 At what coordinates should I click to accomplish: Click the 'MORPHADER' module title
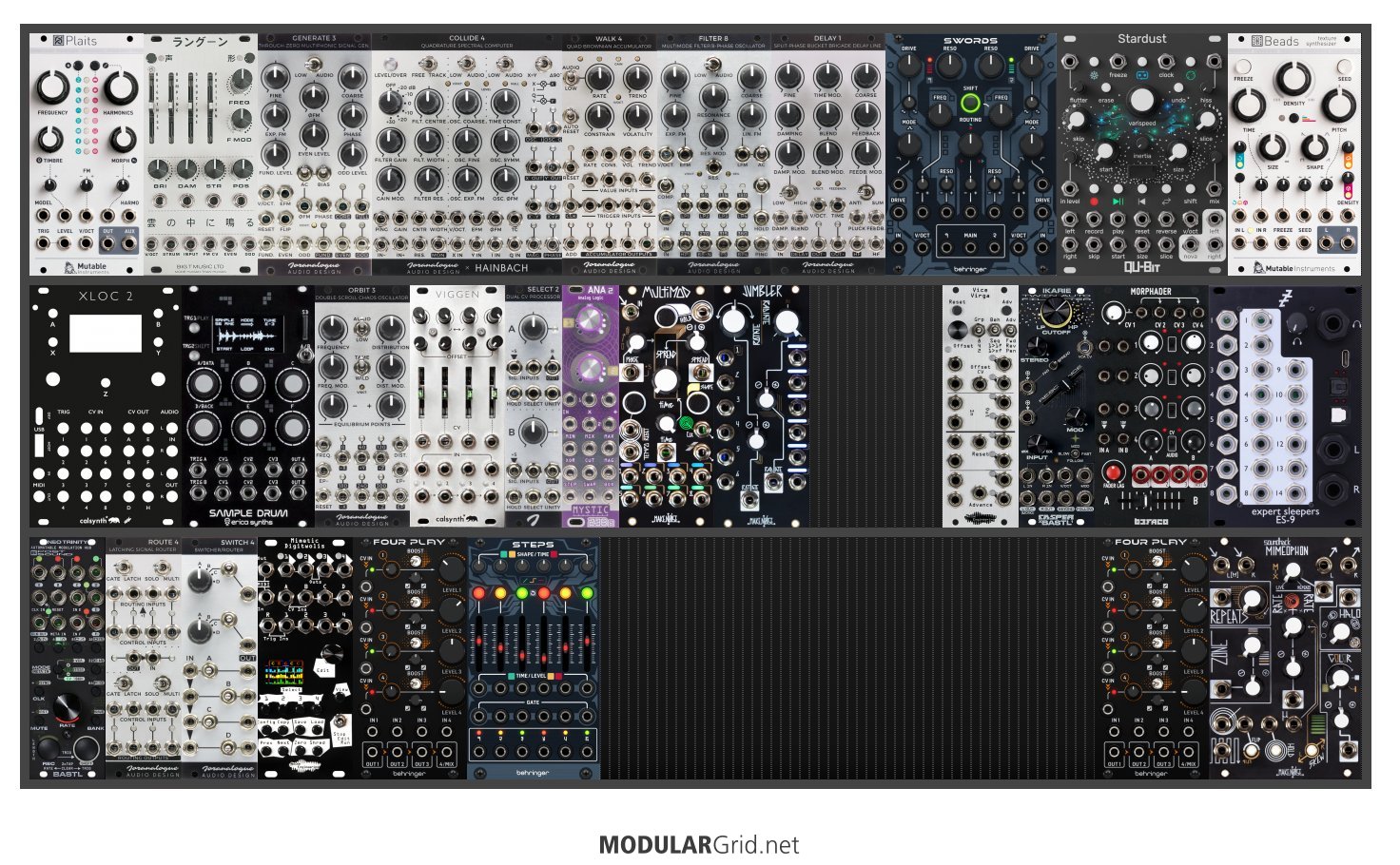coord(1151,292)
